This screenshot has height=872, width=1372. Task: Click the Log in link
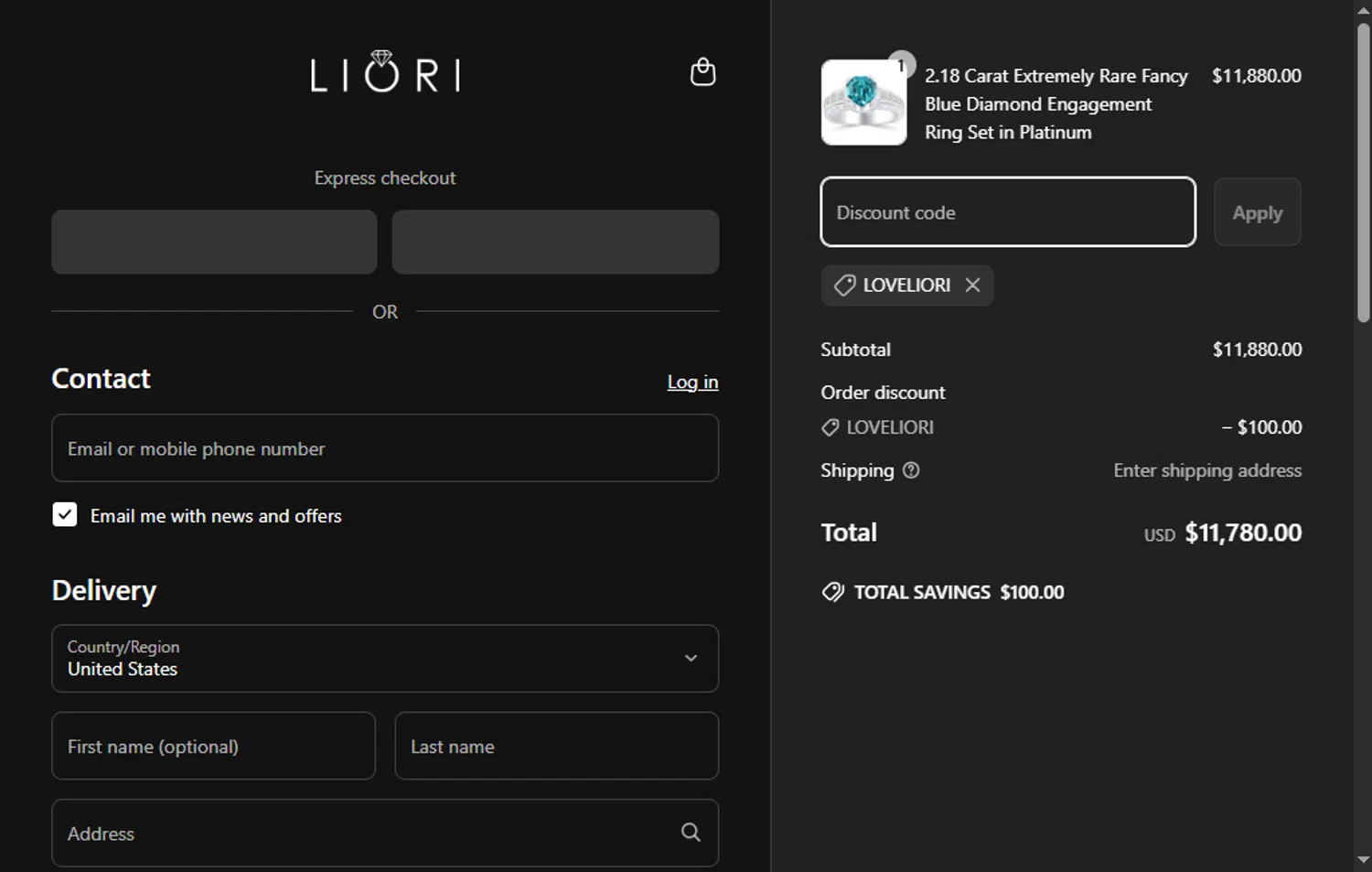(692, 382)
